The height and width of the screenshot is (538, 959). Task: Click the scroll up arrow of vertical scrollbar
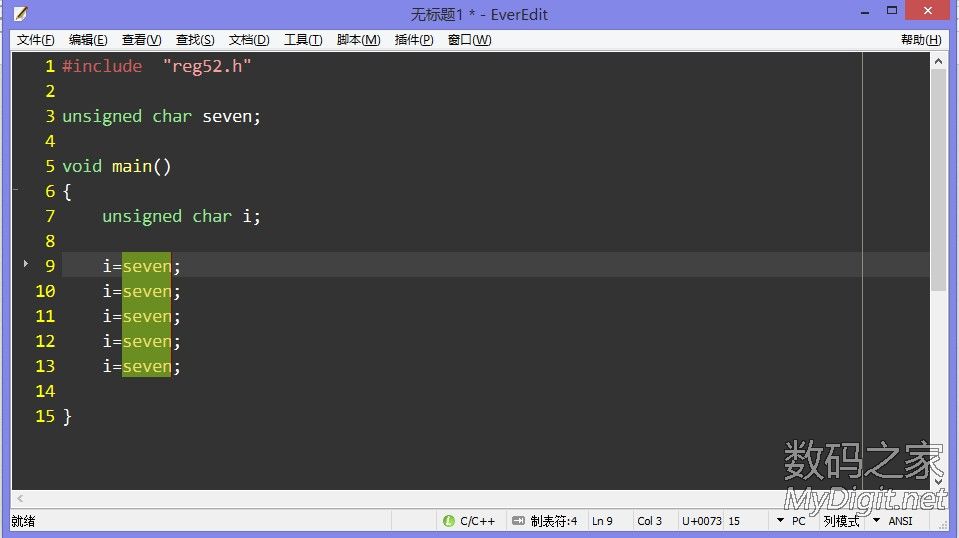click(x=938, y=62)
